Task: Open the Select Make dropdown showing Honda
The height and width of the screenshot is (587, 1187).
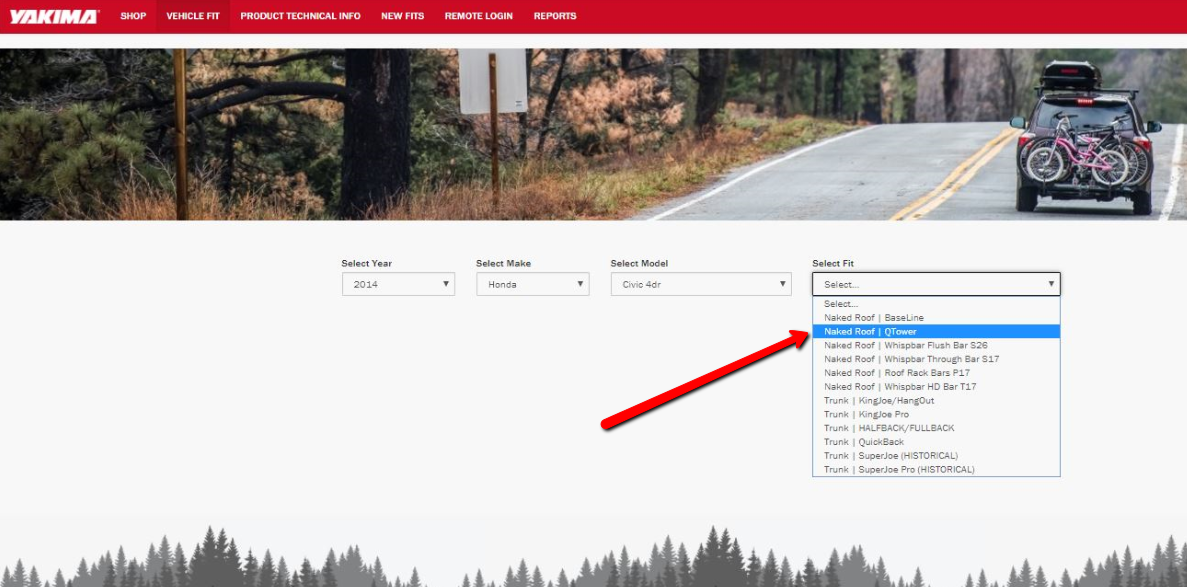Action: click(533, 284)
